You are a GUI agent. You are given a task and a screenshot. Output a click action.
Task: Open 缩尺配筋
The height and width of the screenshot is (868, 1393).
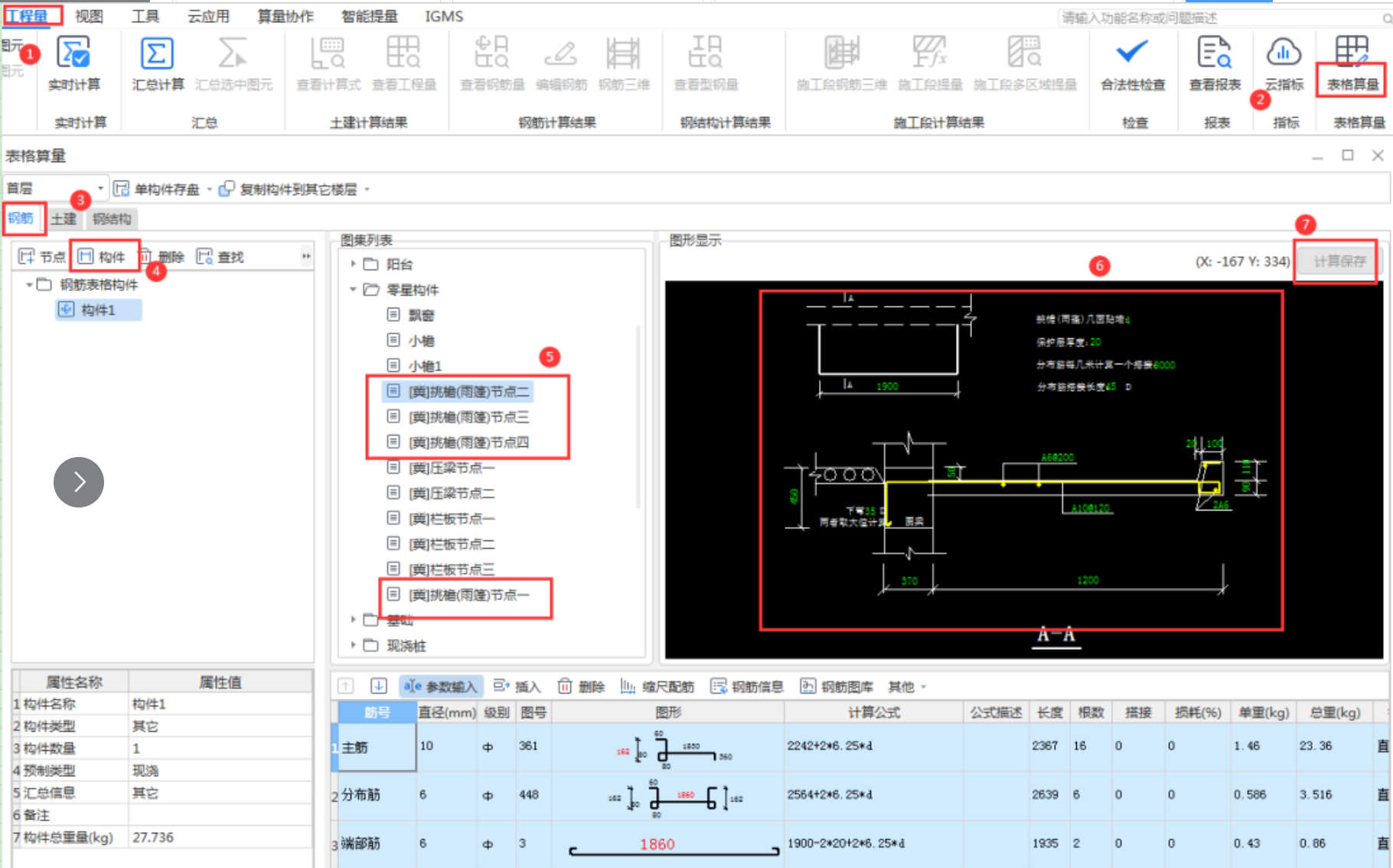click(657, 686)
